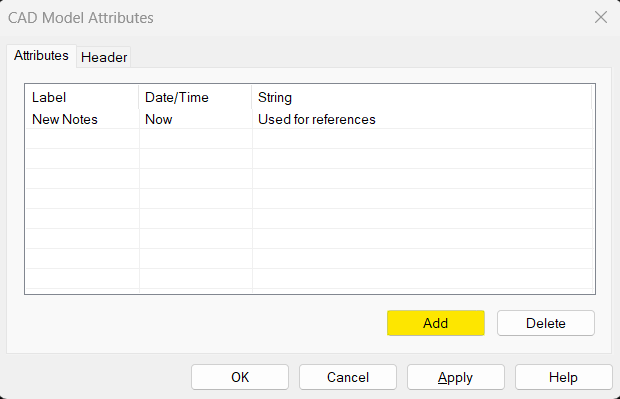Screen dimensions: 620x399
Task: Select the 'Used for references' string cell
Action: 422,119
